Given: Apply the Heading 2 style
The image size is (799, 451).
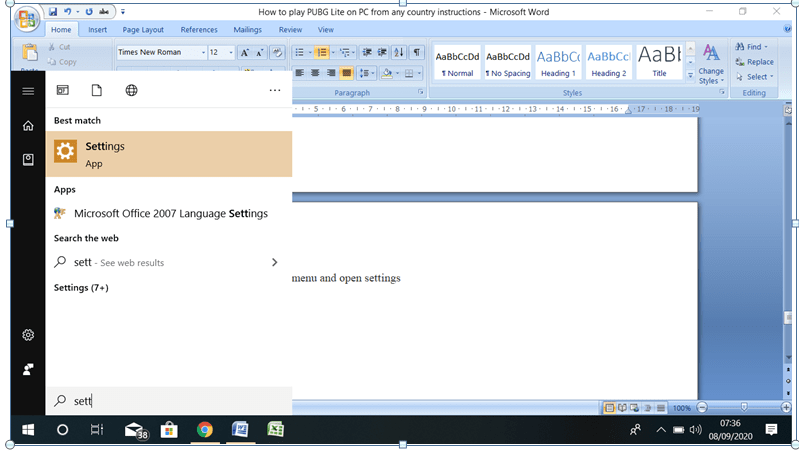Looking at the screenshot, I should [608, 62].
